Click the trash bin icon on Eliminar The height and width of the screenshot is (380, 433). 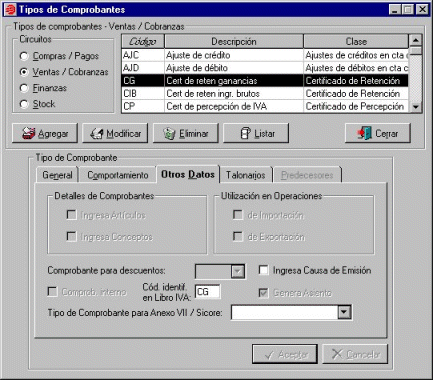click(169, 134)
